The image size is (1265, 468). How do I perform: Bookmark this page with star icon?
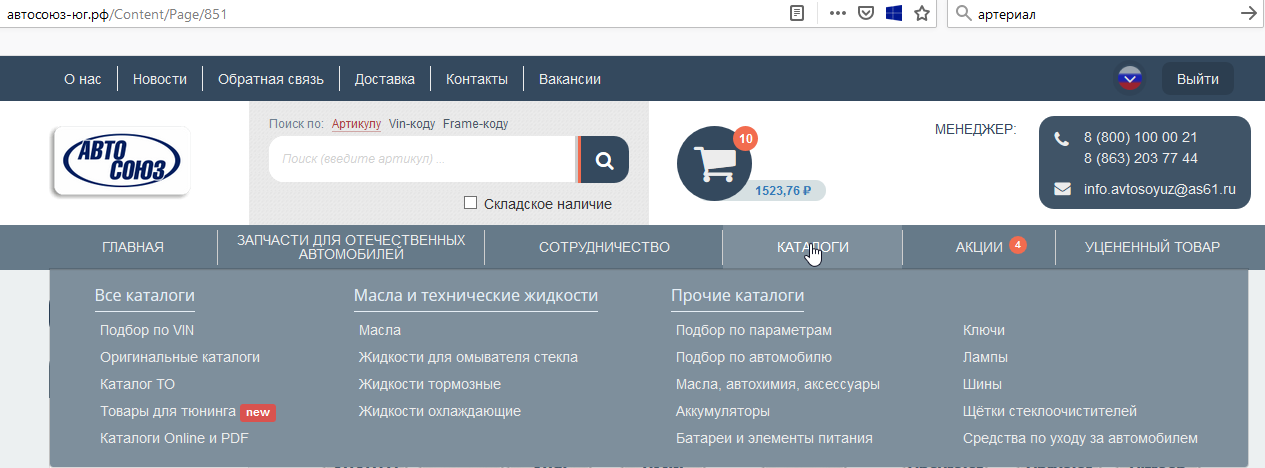click(921, 13)
